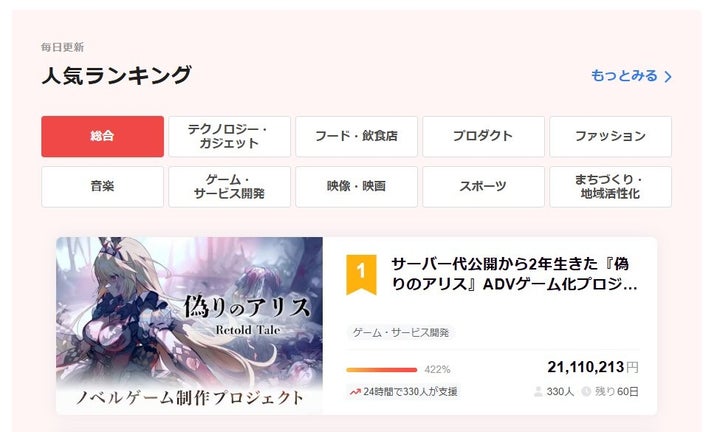Switch to the ファッション tab

(x=610, y=136)
